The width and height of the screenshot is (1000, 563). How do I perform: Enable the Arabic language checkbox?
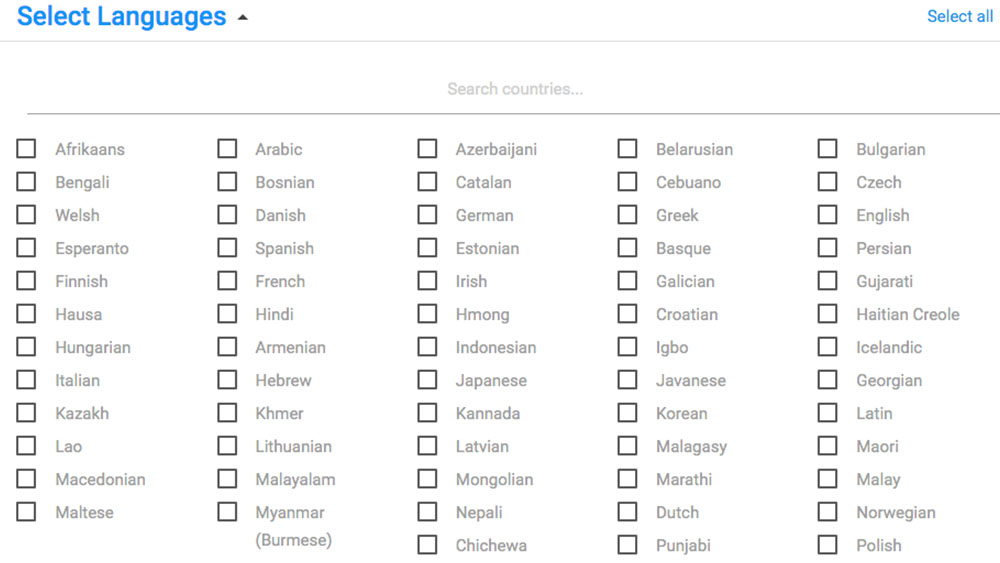[x=228, y=149]
